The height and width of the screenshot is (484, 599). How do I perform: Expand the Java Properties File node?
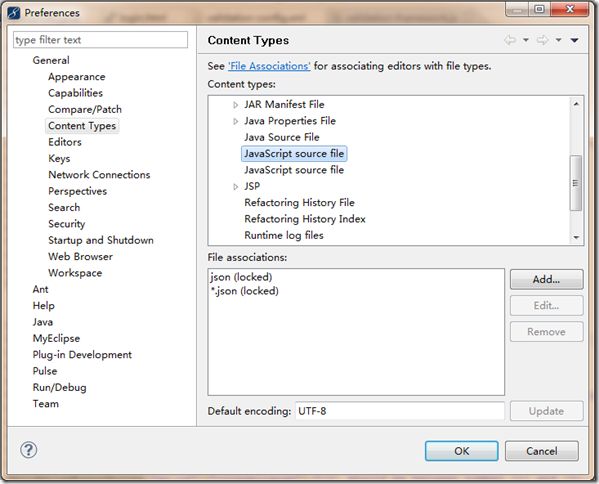pos(236,121)
